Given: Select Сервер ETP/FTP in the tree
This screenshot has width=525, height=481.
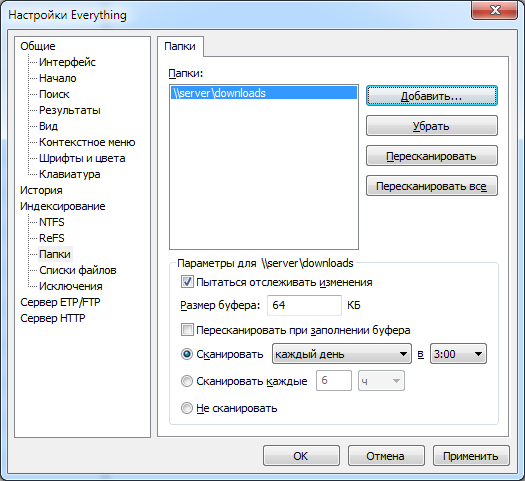Looking at the screenshot, I should tap(60, 302).
